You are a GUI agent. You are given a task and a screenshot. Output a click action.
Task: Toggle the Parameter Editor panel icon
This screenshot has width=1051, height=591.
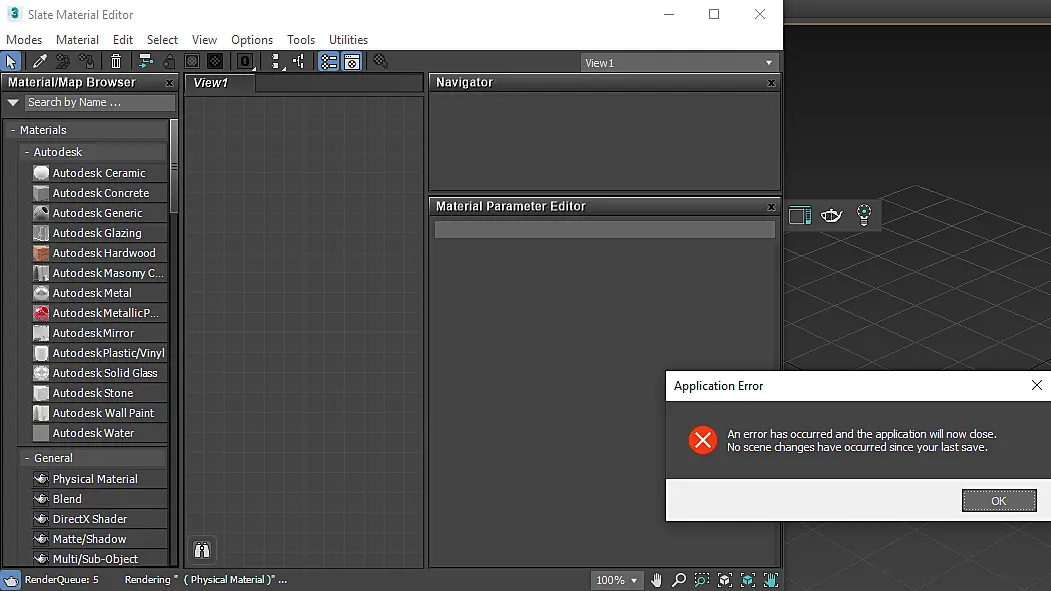[352, 62]
